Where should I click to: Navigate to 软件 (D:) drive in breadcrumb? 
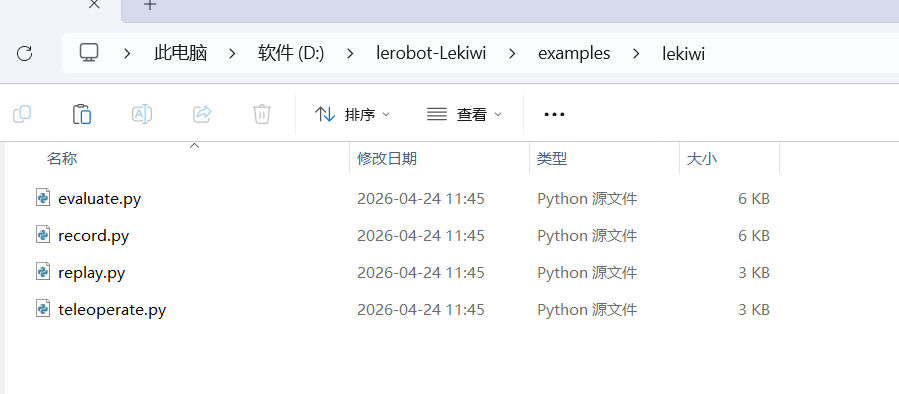coord(291,53)
